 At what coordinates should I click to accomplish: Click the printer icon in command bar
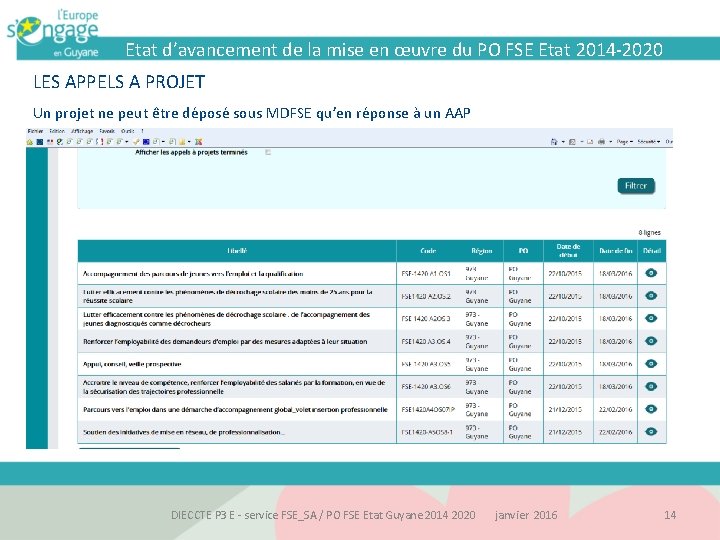[x=601, y=142]
